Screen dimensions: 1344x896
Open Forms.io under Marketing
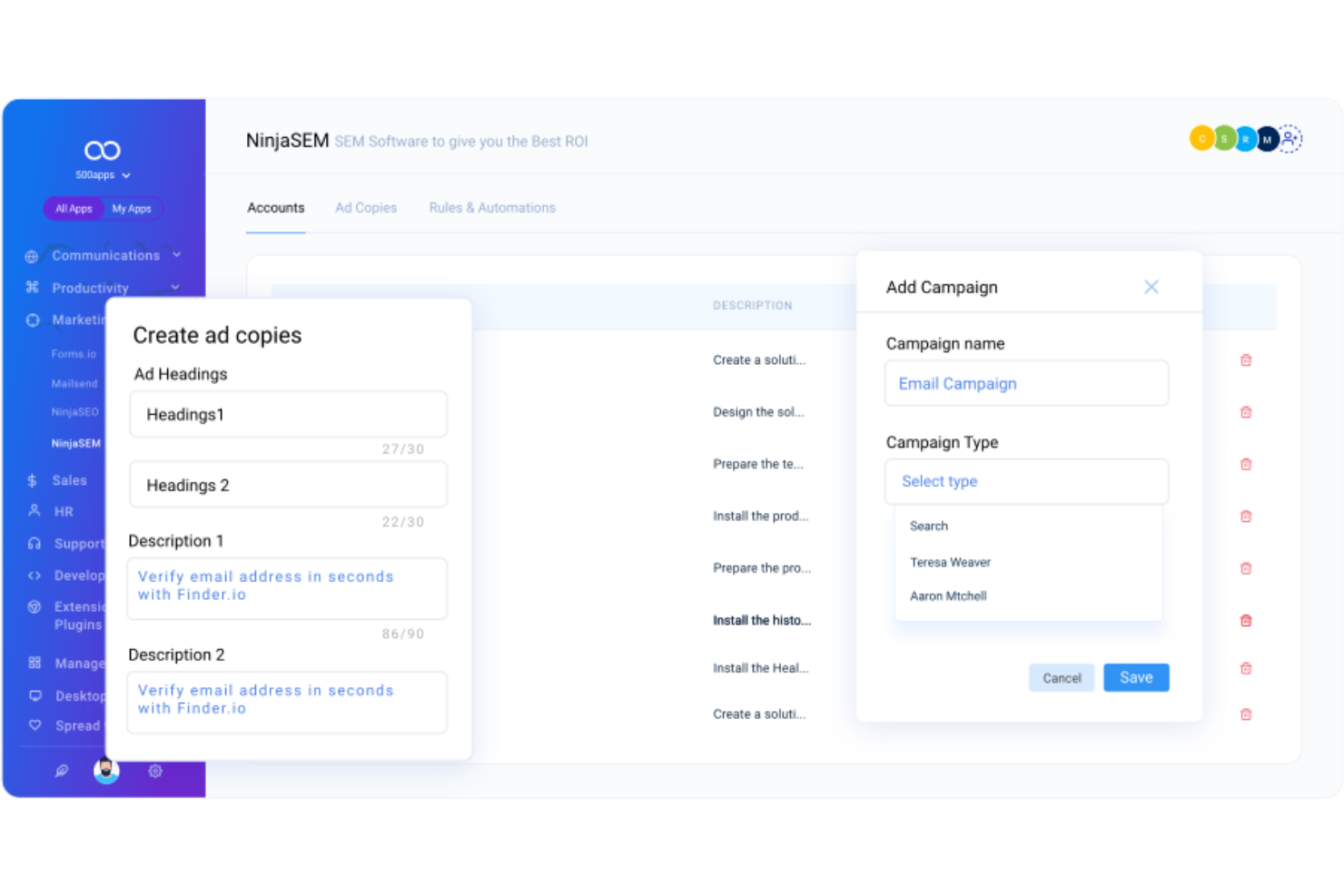(x=74, y=354)
